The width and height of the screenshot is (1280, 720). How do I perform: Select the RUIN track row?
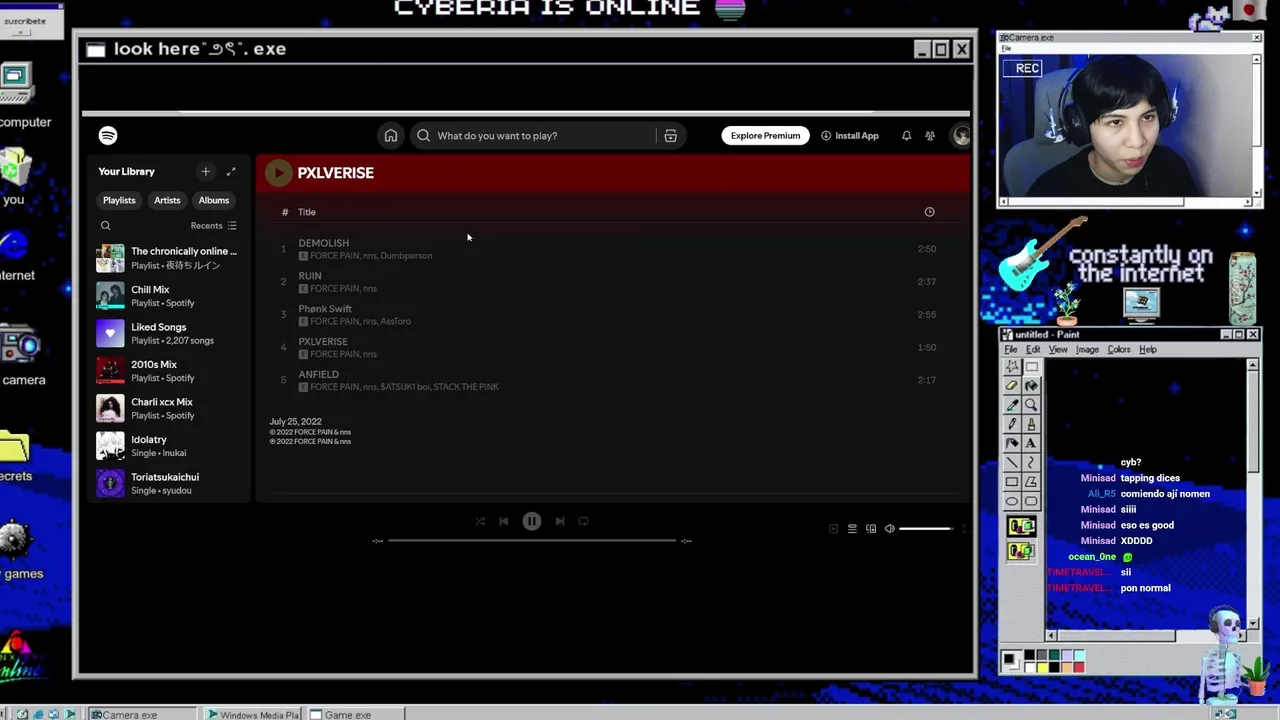[x=610, y=282]
